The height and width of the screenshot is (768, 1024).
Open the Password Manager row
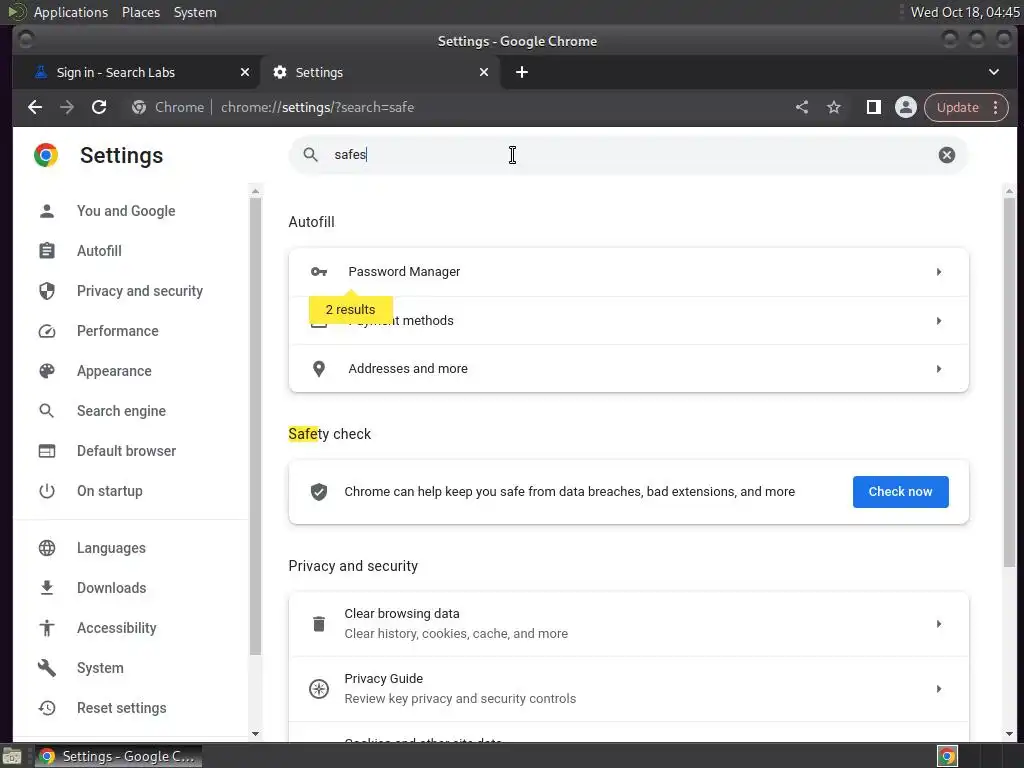click(x=628, y=272)
